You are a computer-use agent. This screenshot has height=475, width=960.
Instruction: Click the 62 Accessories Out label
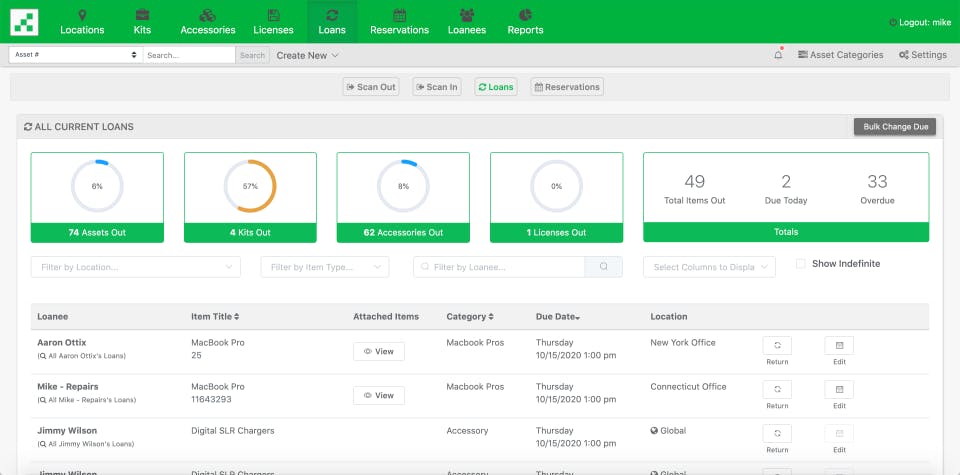coord(403,233)
